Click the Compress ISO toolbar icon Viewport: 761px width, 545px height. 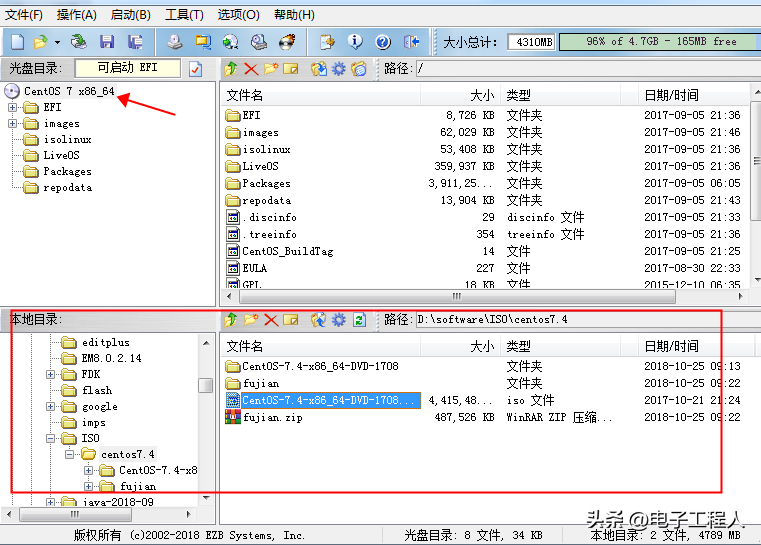203,42
